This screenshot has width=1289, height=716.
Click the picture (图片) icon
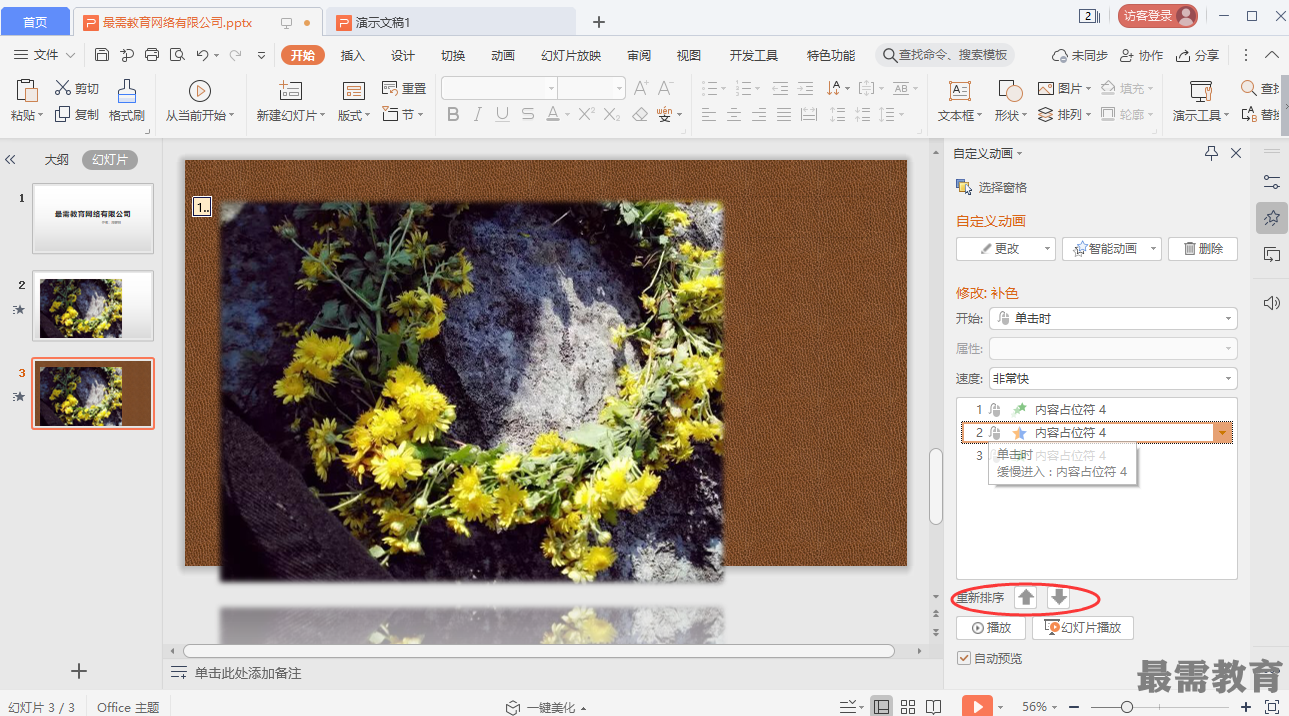(1046, 88)
